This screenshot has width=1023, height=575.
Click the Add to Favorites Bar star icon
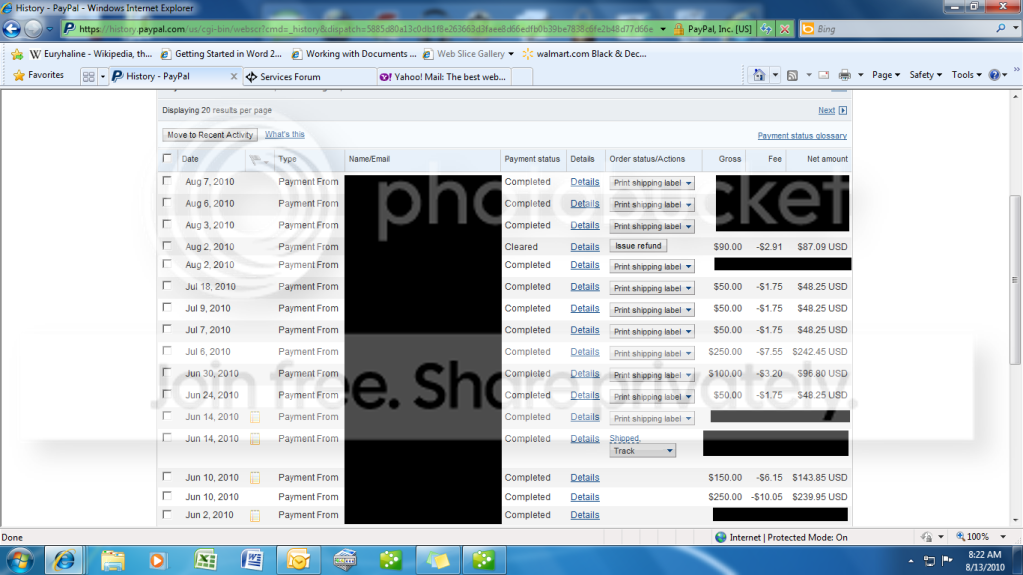click(17, 54)
